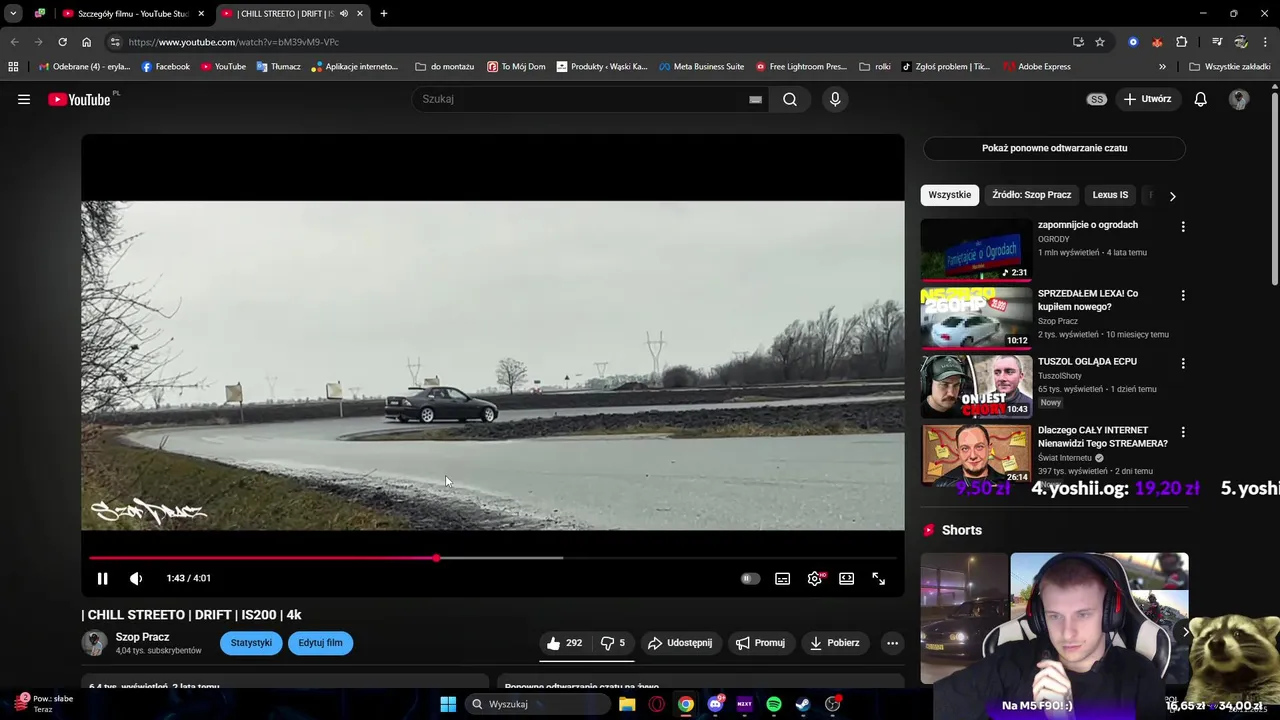The width and height of the screenshot is (1280, 720).
Task: Download the video with Pobierz
Action: click(834, 643)
